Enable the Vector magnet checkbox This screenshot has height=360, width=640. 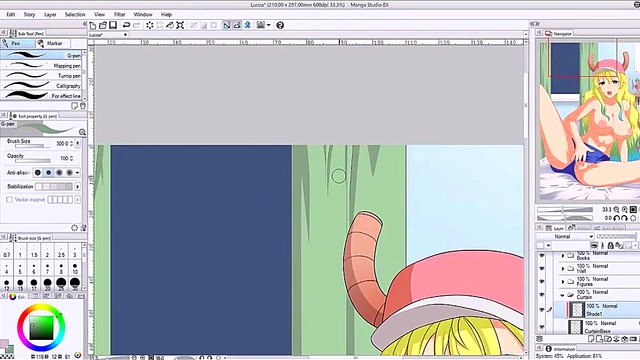tap(9, 200)
